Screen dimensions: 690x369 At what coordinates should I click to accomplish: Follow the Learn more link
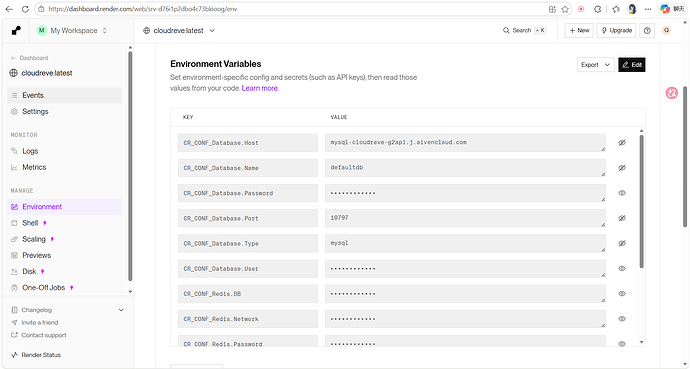coord(260,88)
